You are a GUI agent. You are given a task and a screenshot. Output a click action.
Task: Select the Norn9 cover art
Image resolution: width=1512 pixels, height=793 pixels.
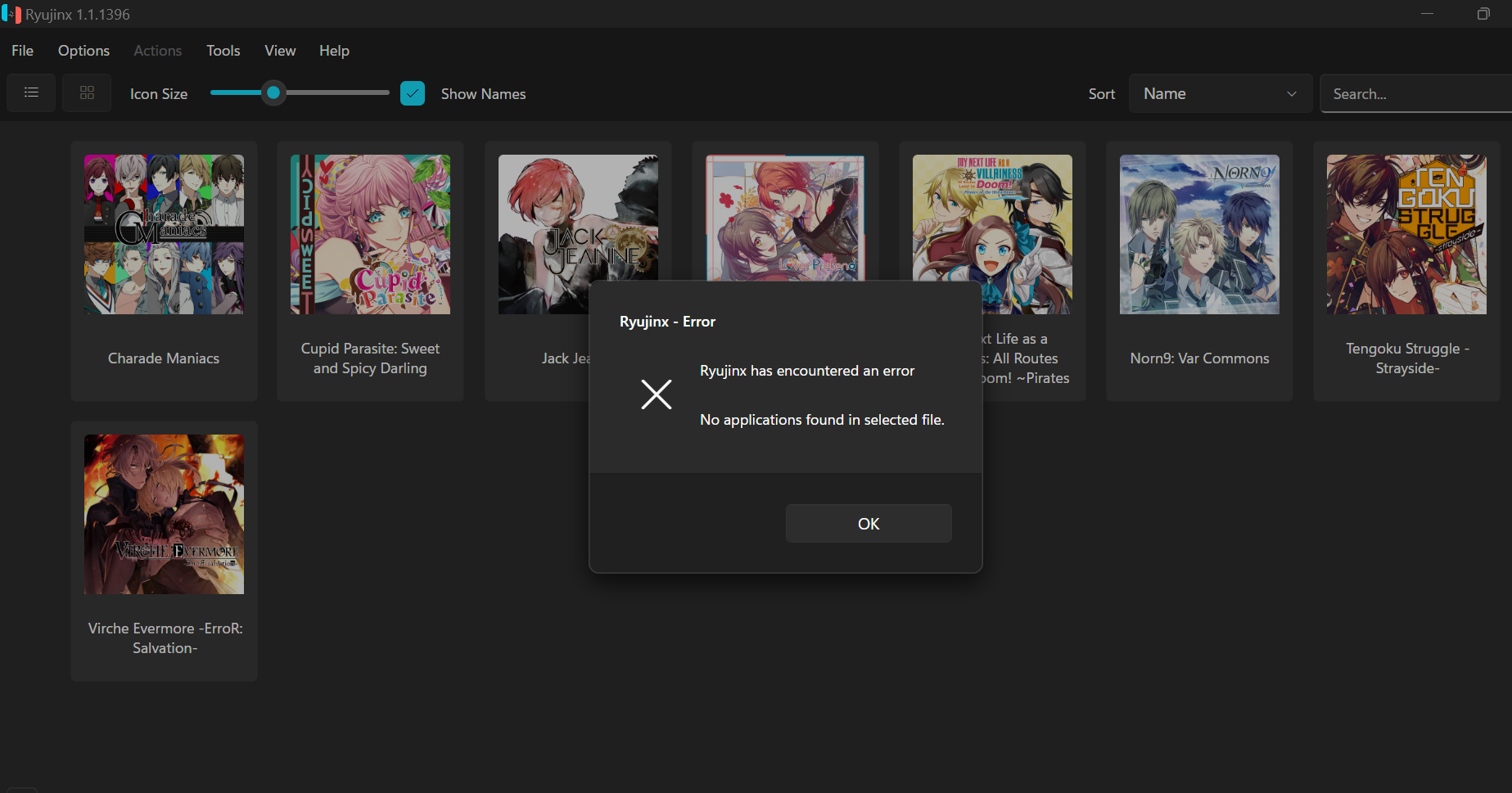coord(1199,234)
